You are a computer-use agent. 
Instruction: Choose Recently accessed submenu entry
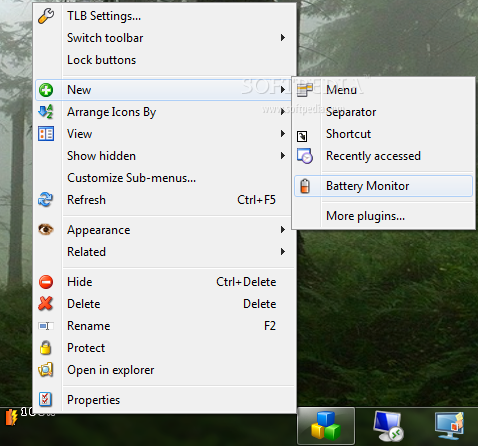coord(383,156)
